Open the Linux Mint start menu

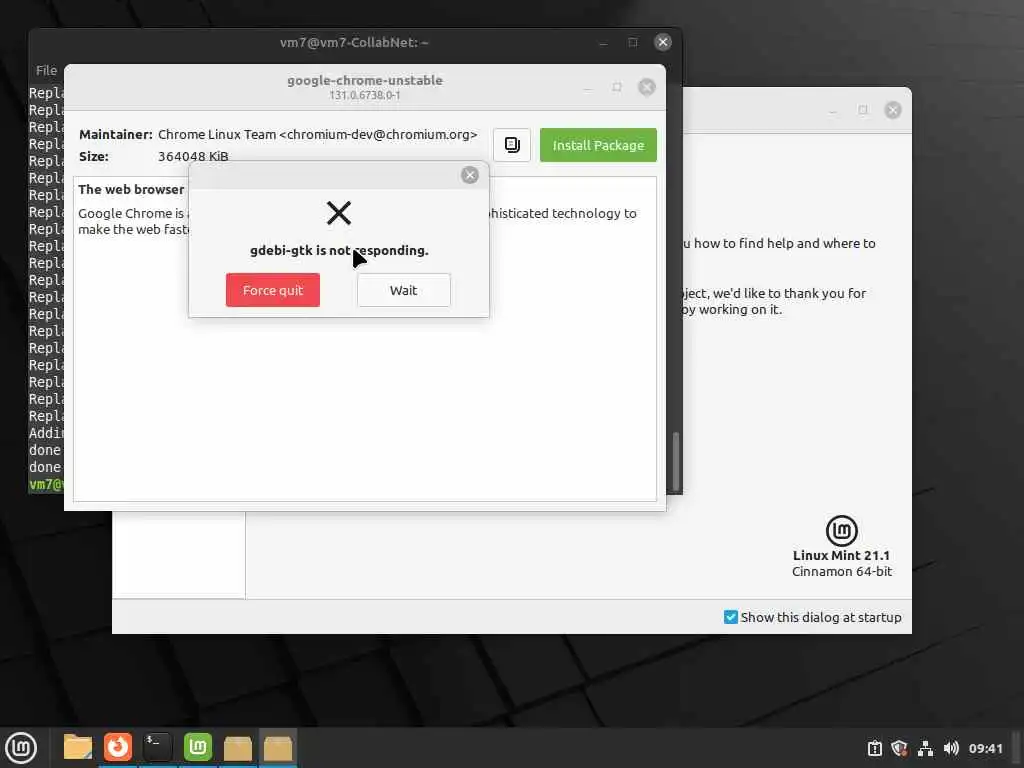[21, 748]
